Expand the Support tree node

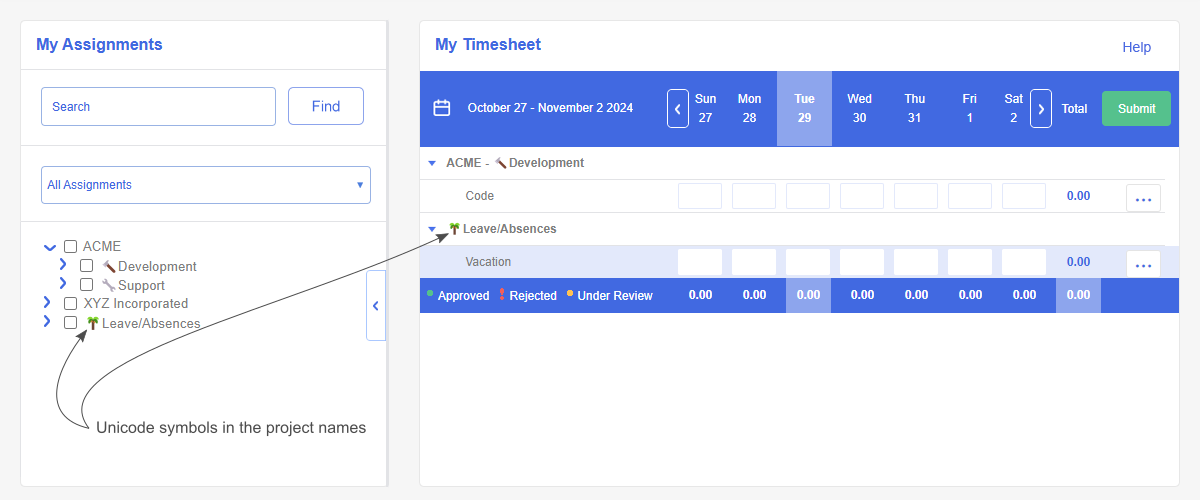click(62, 284)
